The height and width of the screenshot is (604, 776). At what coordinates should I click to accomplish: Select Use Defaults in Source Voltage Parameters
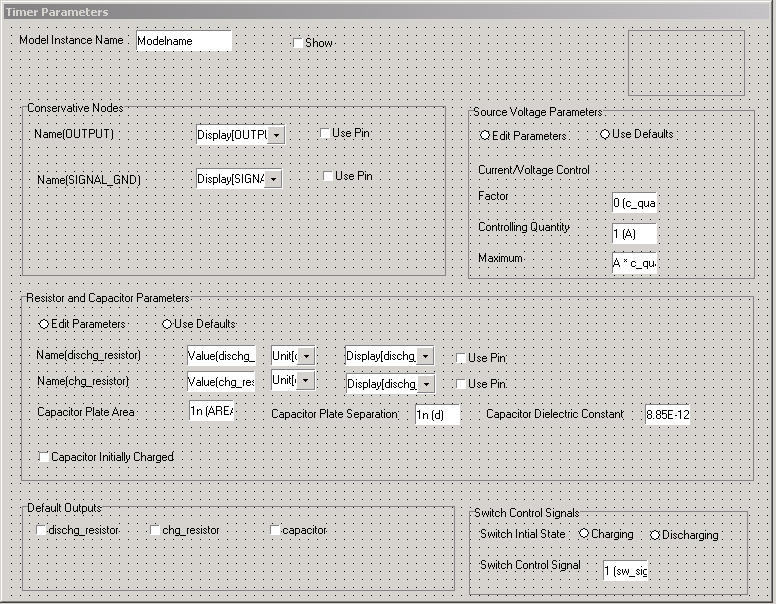605,134
